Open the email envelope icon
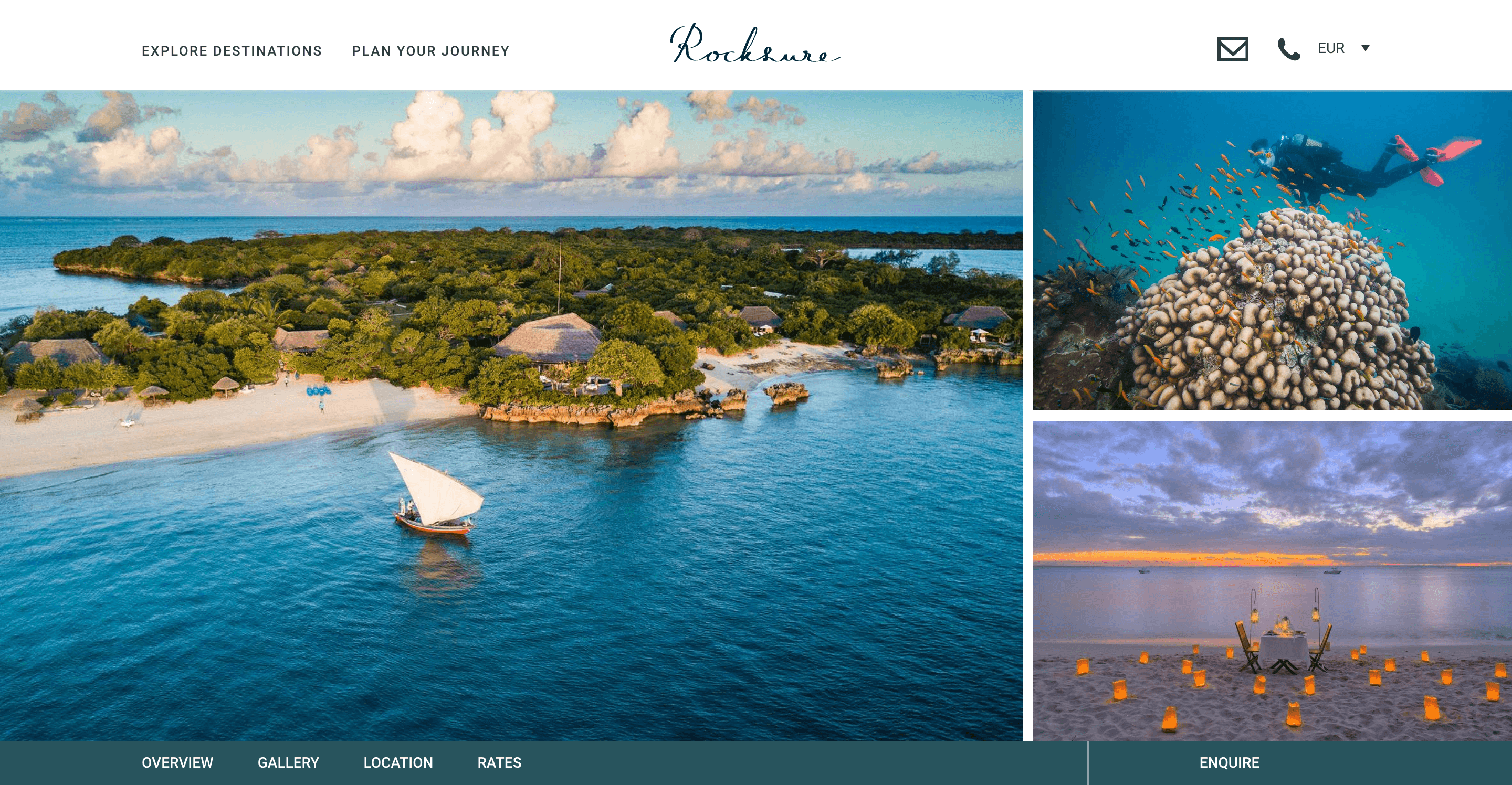 pos(1233,49)
